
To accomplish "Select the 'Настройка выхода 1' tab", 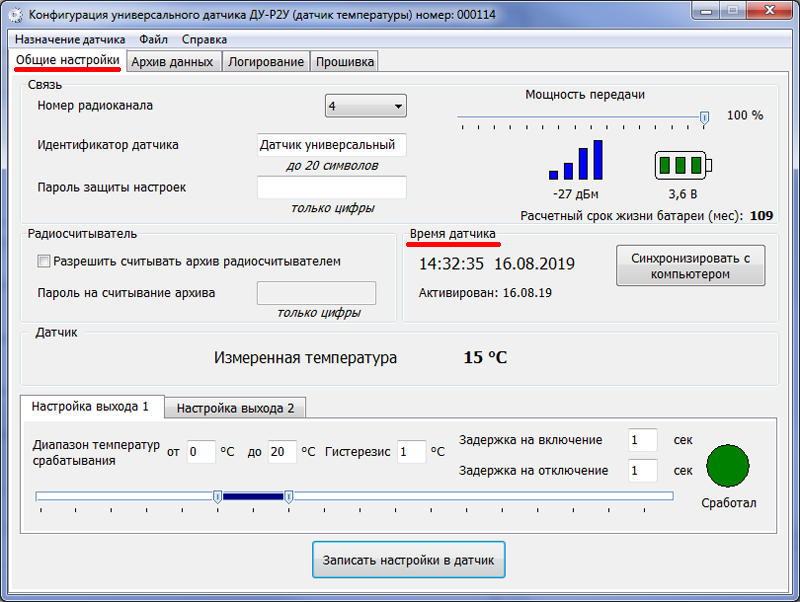I will coord(90,407).
